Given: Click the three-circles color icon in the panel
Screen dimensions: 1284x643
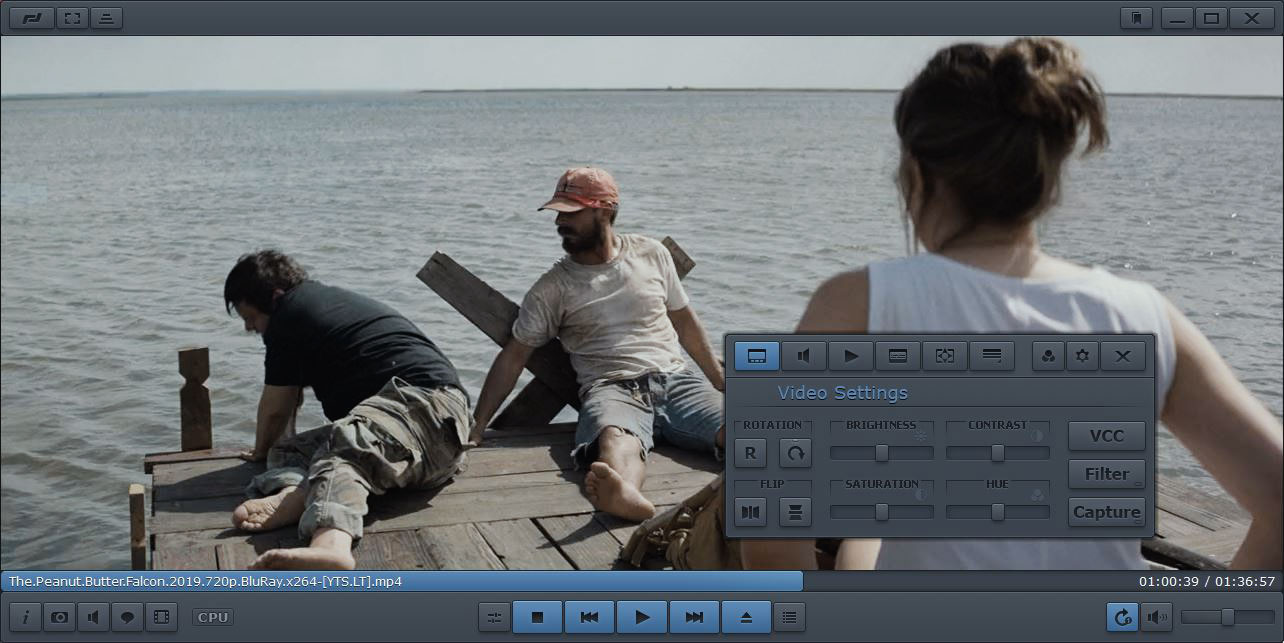Looking at the screenshot, I should point(1048,356).
